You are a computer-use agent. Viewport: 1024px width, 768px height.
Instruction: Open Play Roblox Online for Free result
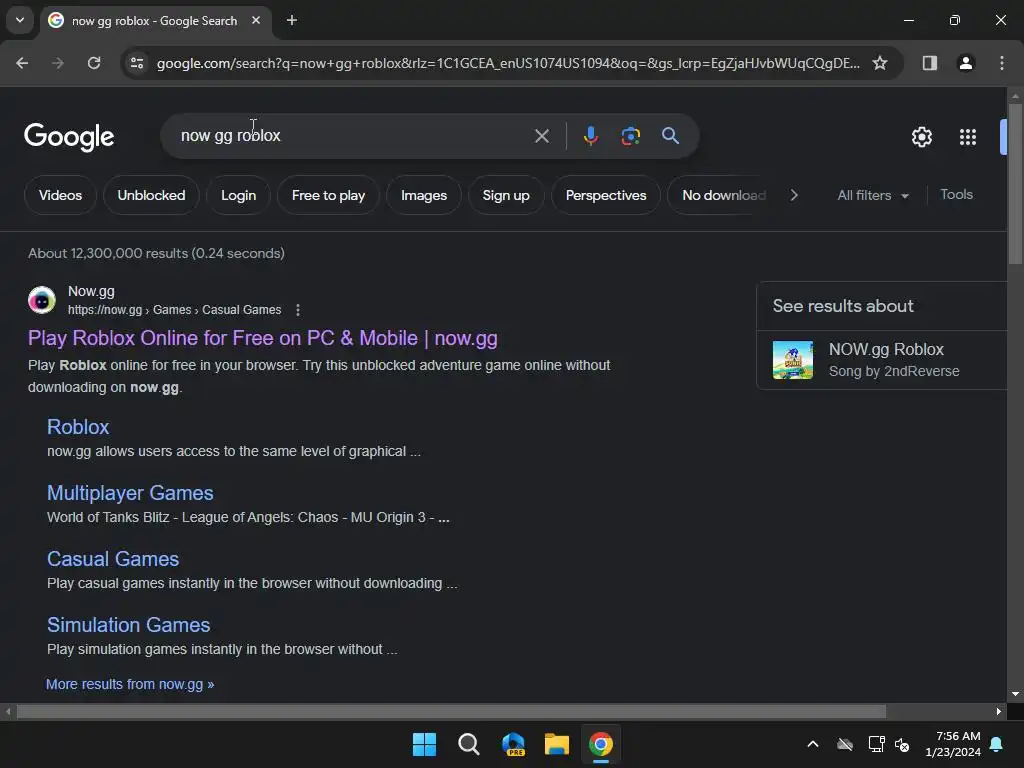point(263,338)
